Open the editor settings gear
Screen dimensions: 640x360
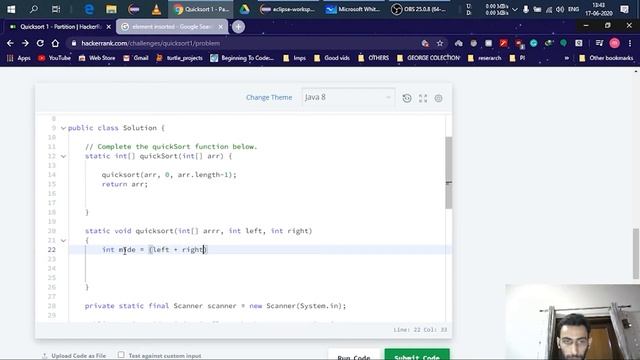[x=438, y=98]
